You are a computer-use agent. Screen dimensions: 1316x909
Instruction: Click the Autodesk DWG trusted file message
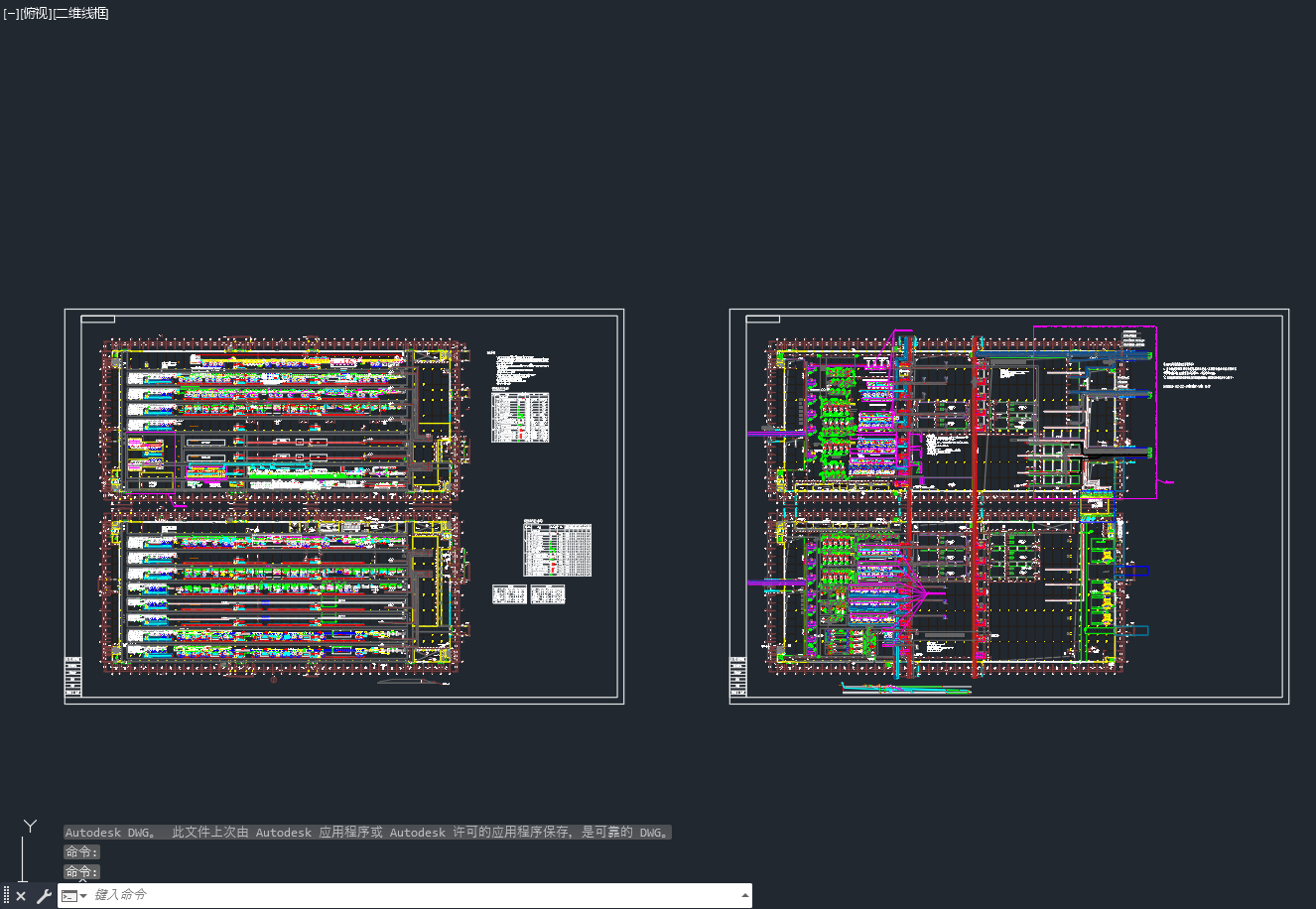pos(368,833)
